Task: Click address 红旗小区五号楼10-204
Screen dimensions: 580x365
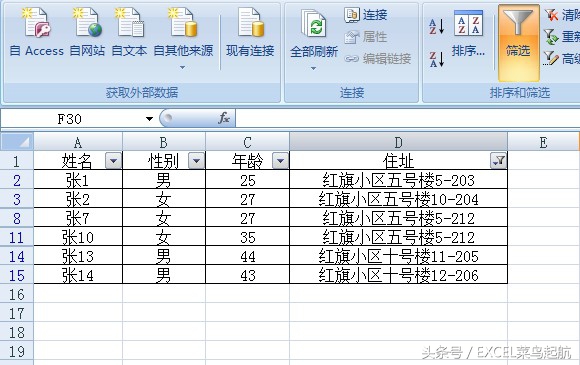Action: [x=398, y=199]
